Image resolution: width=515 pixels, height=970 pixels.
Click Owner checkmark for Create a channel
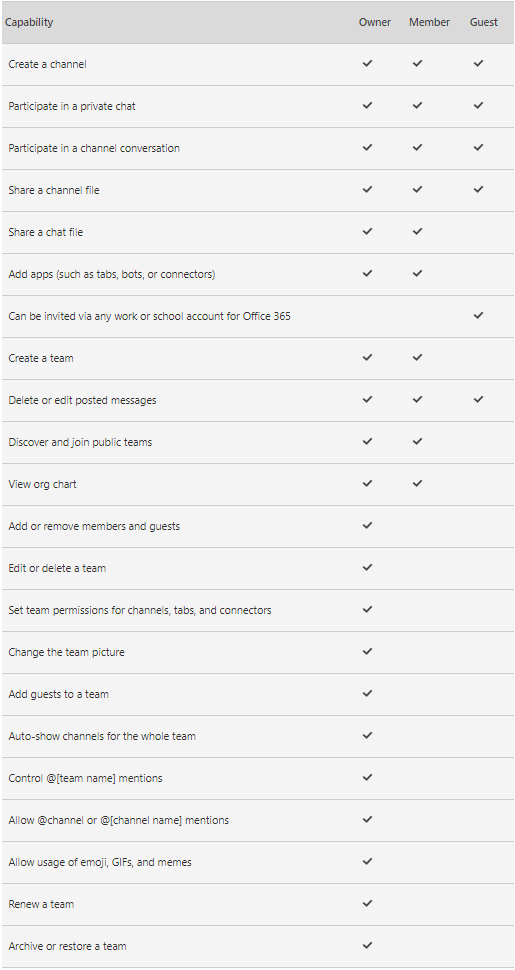[x=368, y=63]
